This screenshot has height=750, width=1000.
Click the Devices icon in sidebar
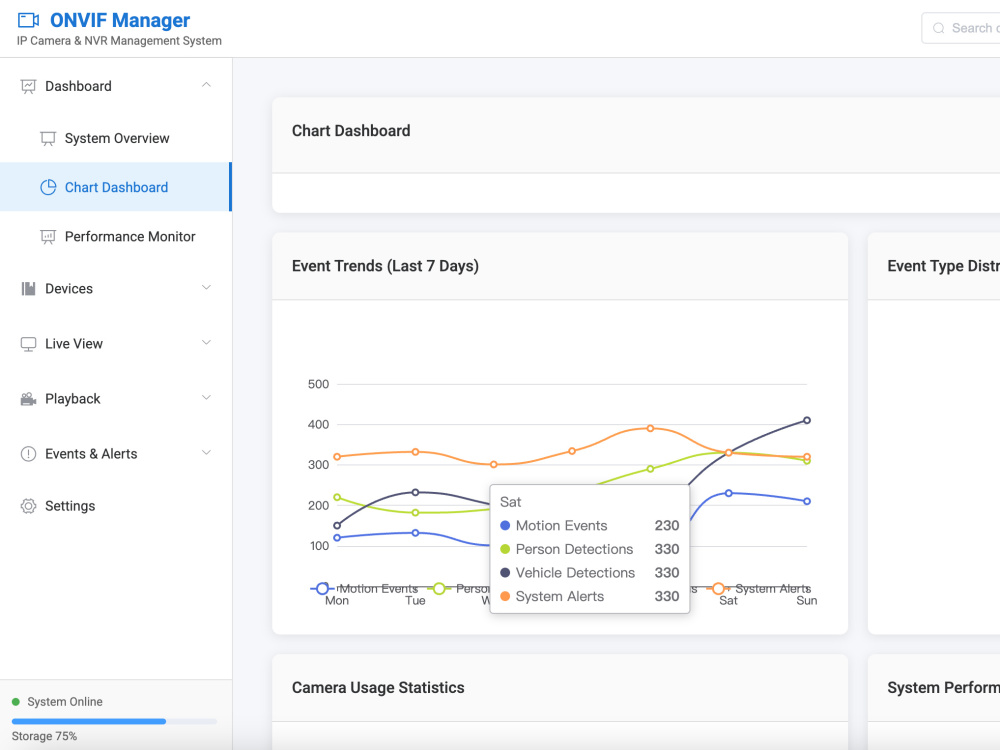pos(28,289)
